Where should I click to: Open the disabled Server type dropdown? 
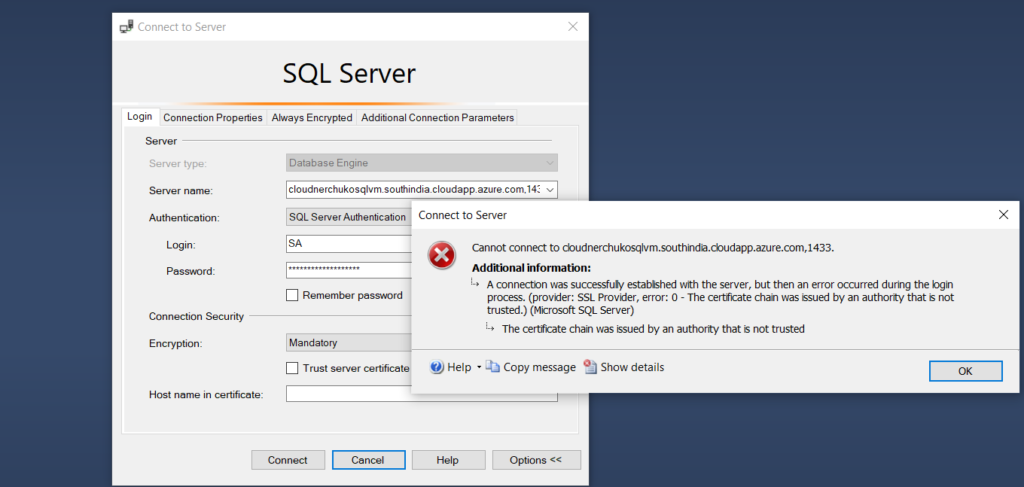pyautogui.click(x=422, y=163)
